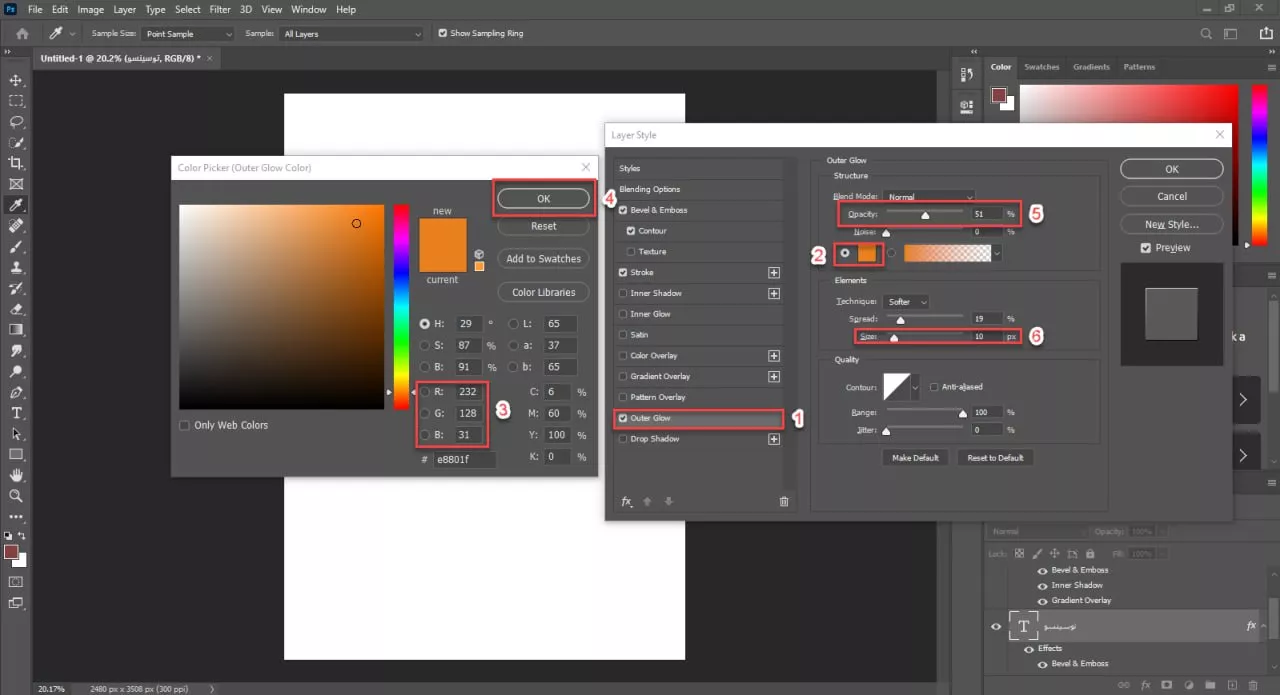
Task: Enable the Inner Glow checkbox
Action: [x=624, y=314]
